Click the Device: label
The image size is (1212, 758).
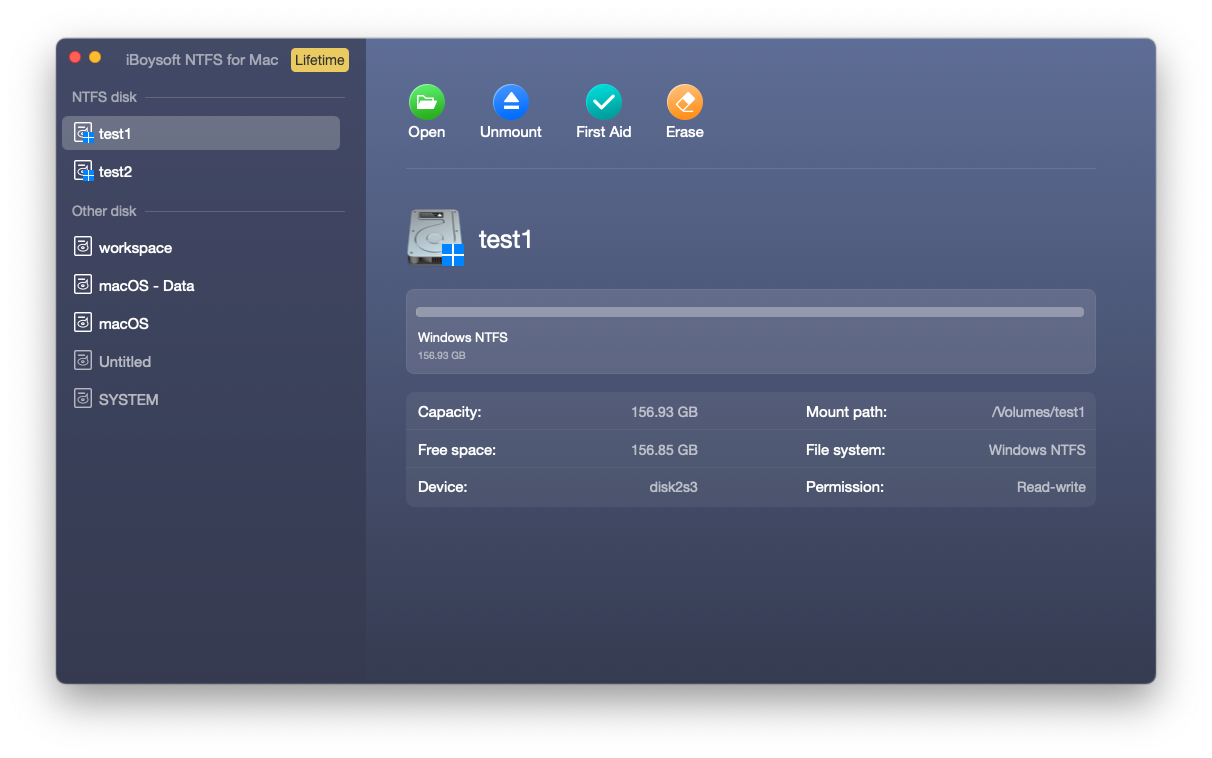click(442, 488)
